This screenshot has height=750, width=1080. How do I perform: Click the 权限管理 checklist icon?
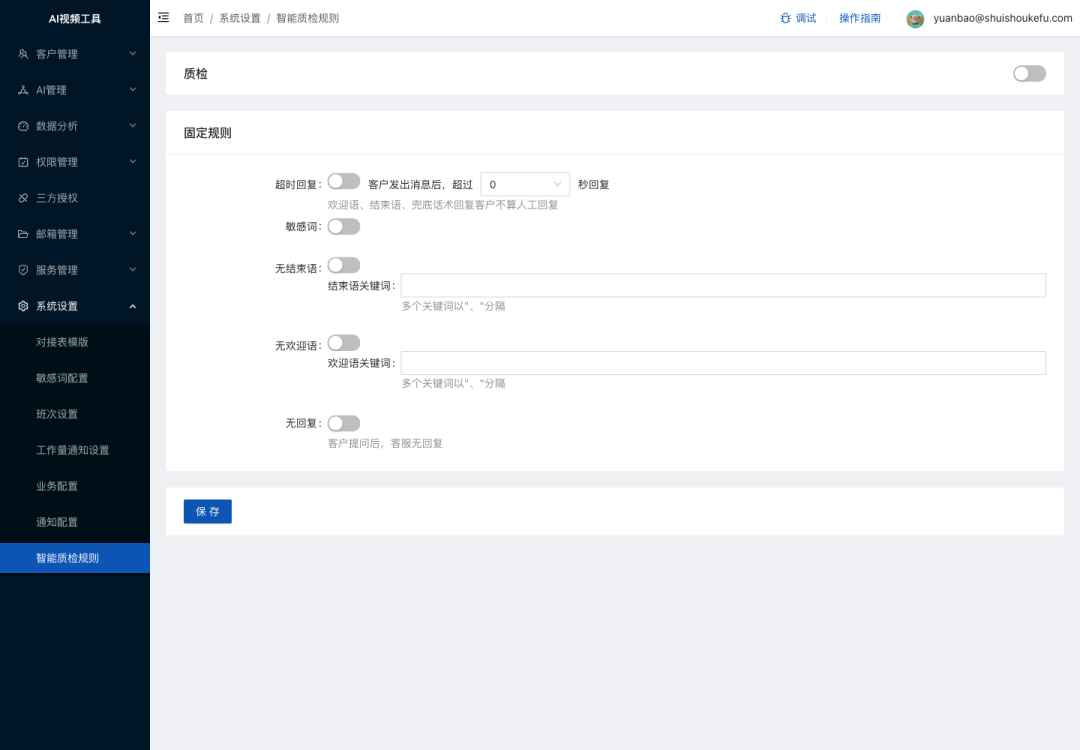[x=23, y=162]
